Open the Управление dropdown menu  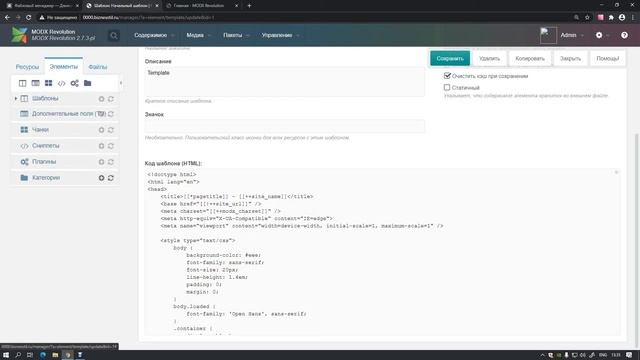tap(280, 36)
